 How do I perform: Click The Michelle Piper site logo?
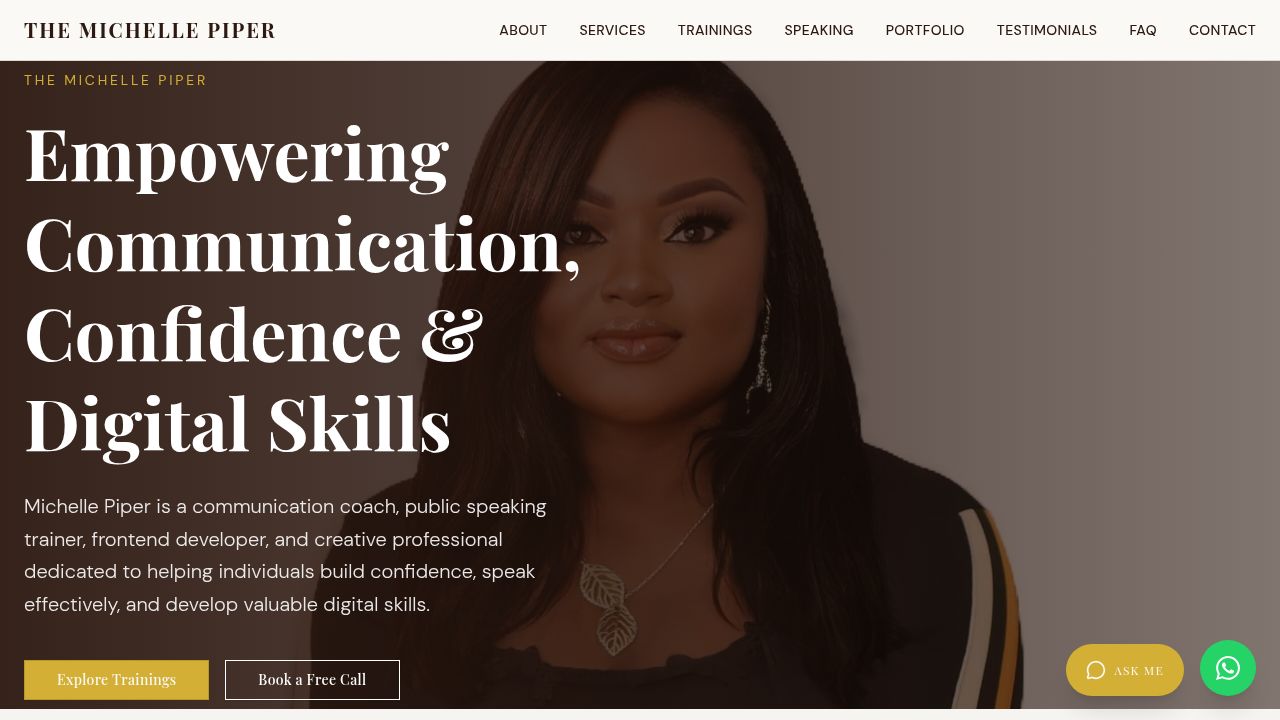[x=150, y=30]
